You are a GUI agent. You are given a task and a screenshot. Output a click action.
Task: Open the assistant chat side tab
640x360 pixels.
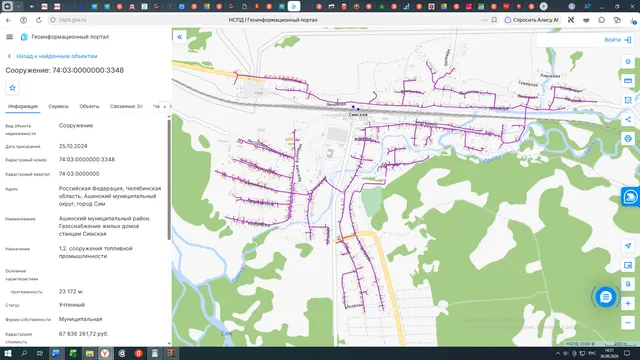[631, 197]
